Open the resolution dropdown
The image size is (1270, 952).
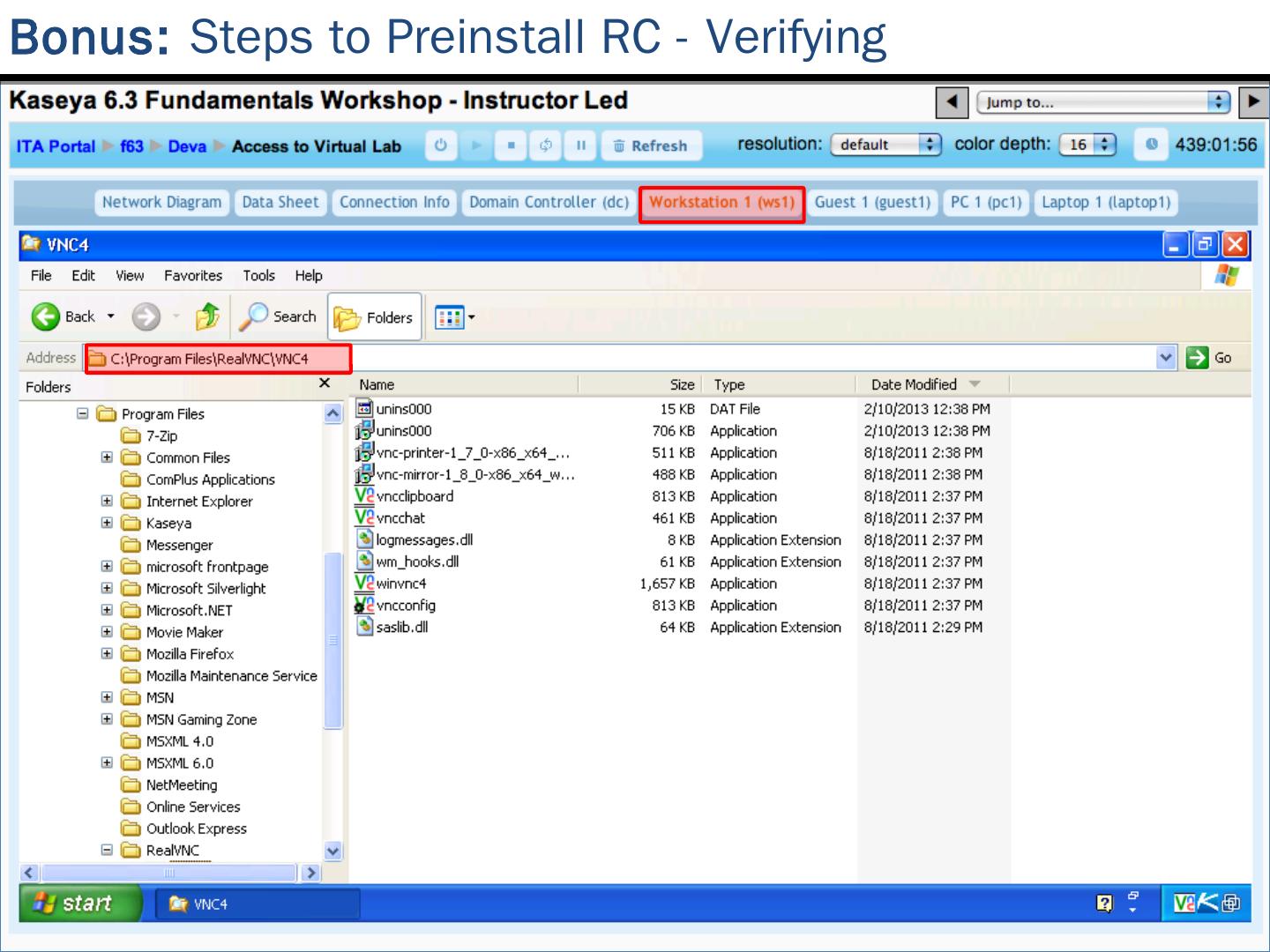pyautogui.click(x=885, y=145)
